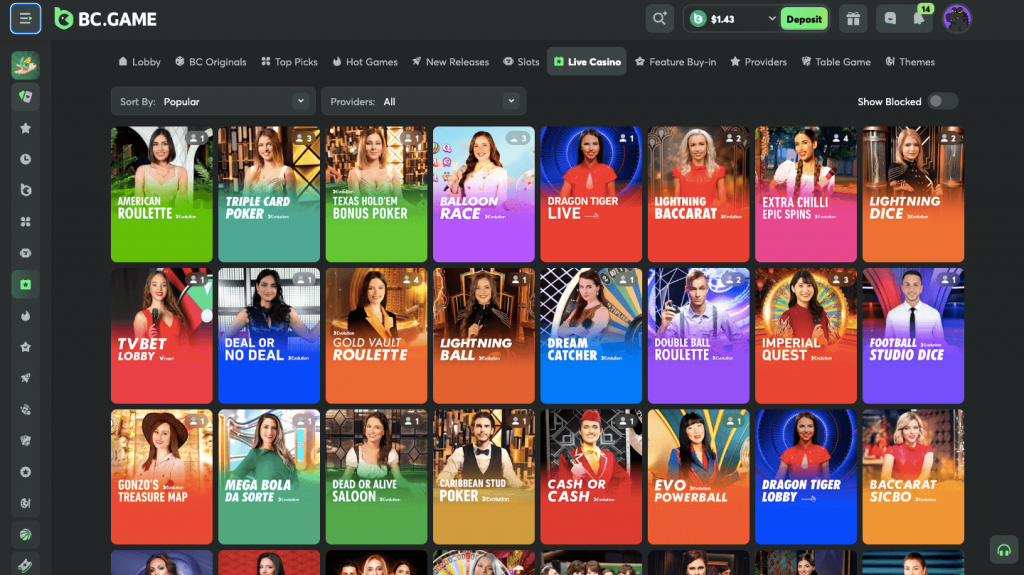The height and width of the screenshot is (575, 1024).
Task: Toggle the Show Blocked switch
Action: (942, 101)
